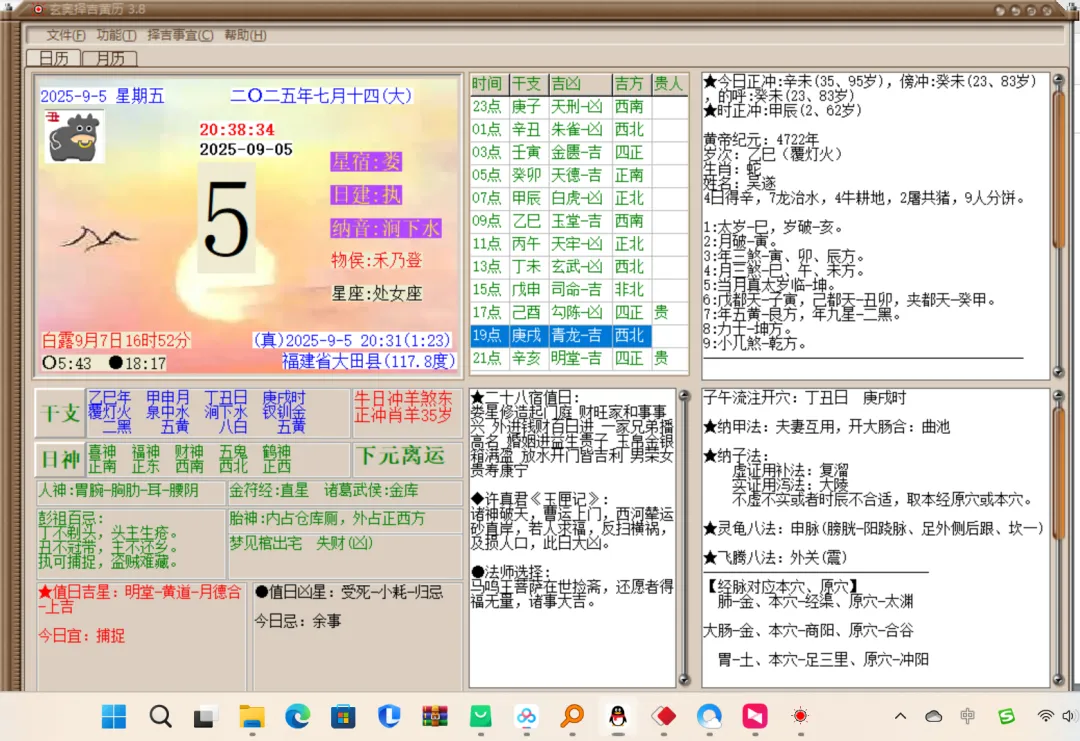This screenshot has width=1080, height=741.
Task: Open File Explorer from taskbar
Action: point(251,716)
